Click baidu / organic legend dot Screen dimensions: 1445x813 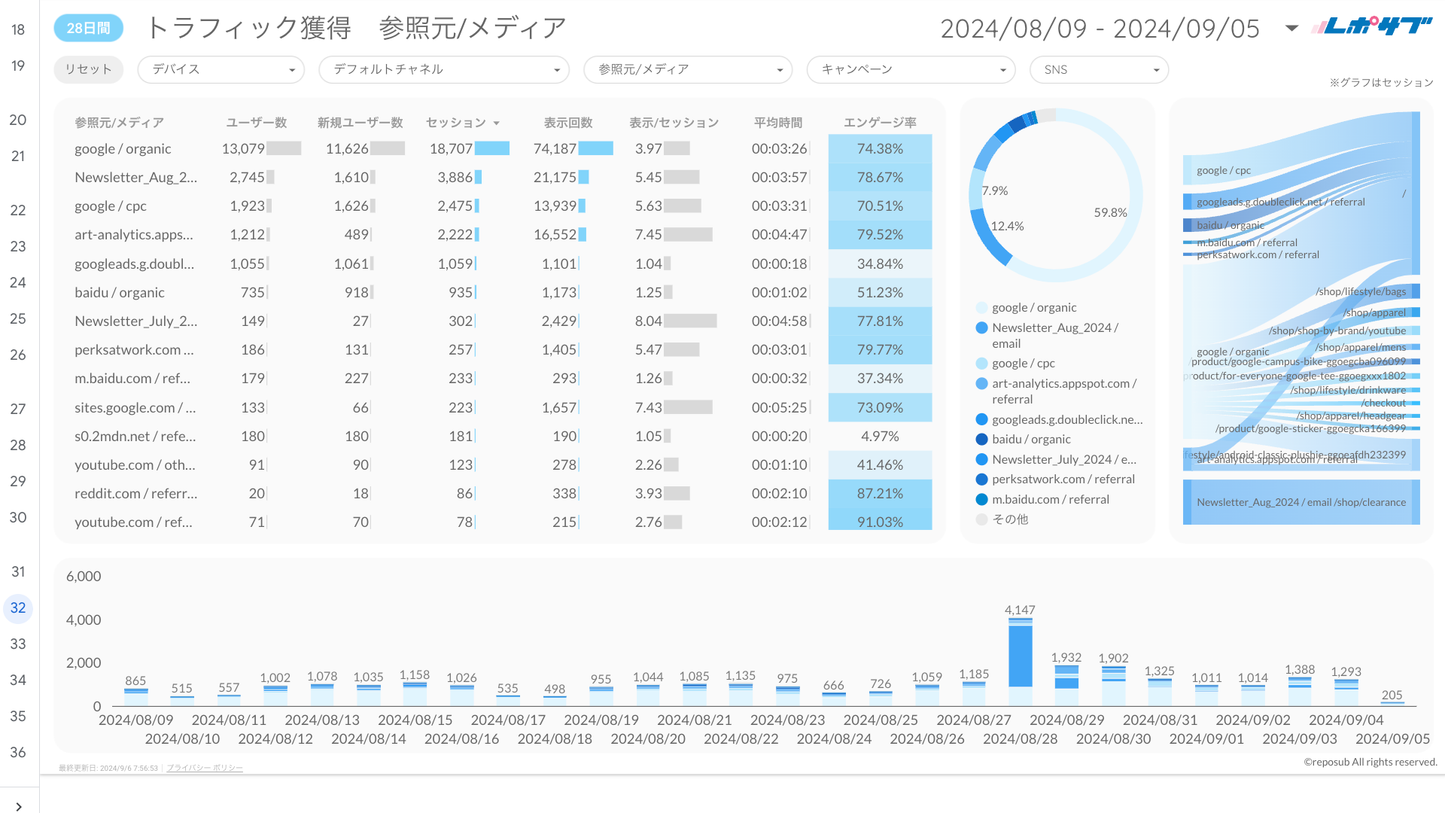[x=981, y=439]
